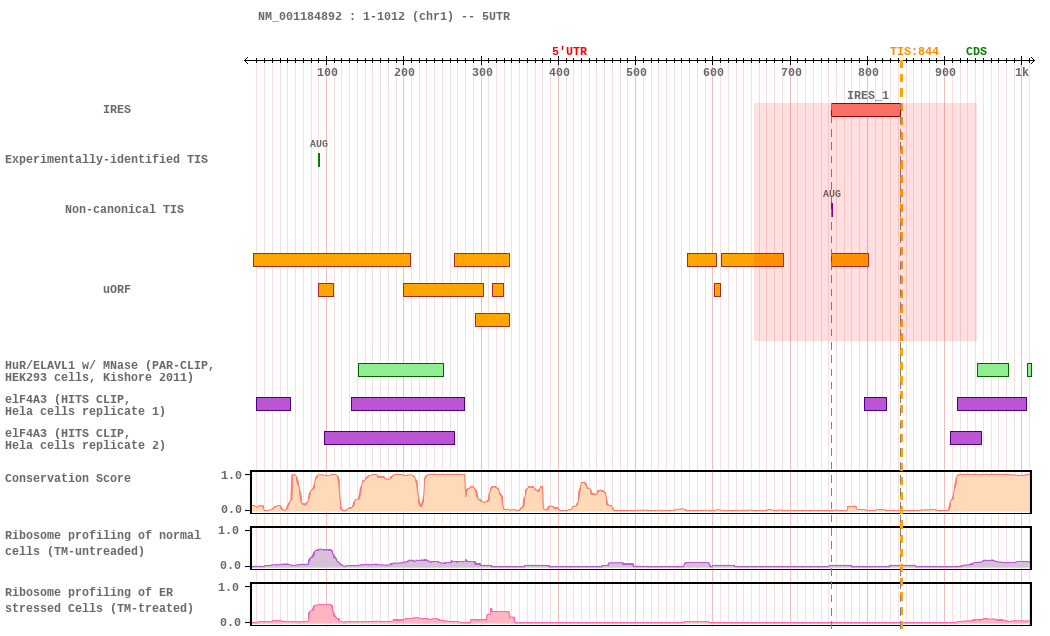Select the longest uORF bar in top row
The image size is (1050, 636).
click(331, 260)
